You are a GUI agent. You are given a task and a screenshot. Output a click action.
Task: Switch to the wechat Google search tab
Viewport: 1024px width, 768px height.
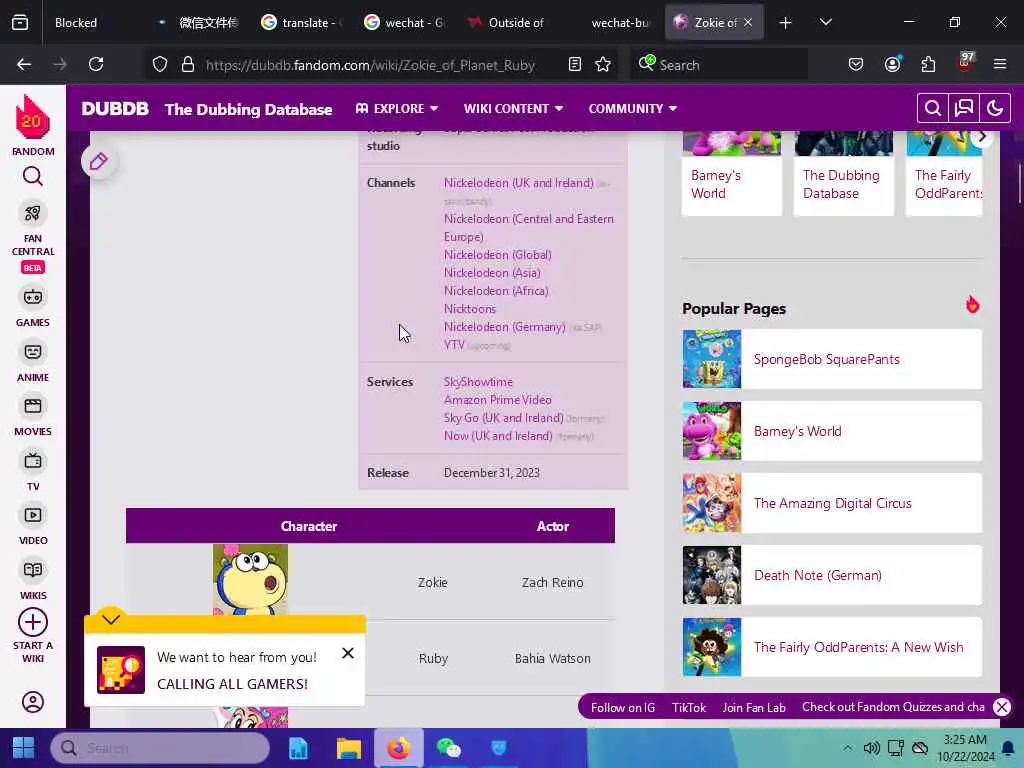(407, 22)
